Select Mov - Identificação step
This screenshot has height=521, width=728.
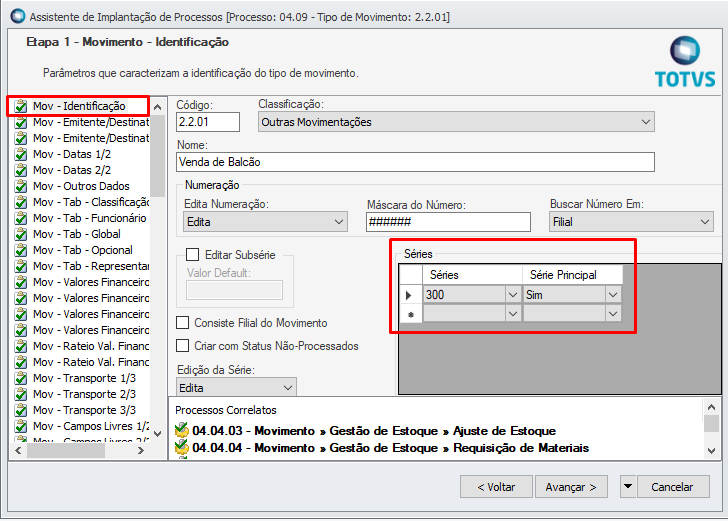click(x=79, y=106)
